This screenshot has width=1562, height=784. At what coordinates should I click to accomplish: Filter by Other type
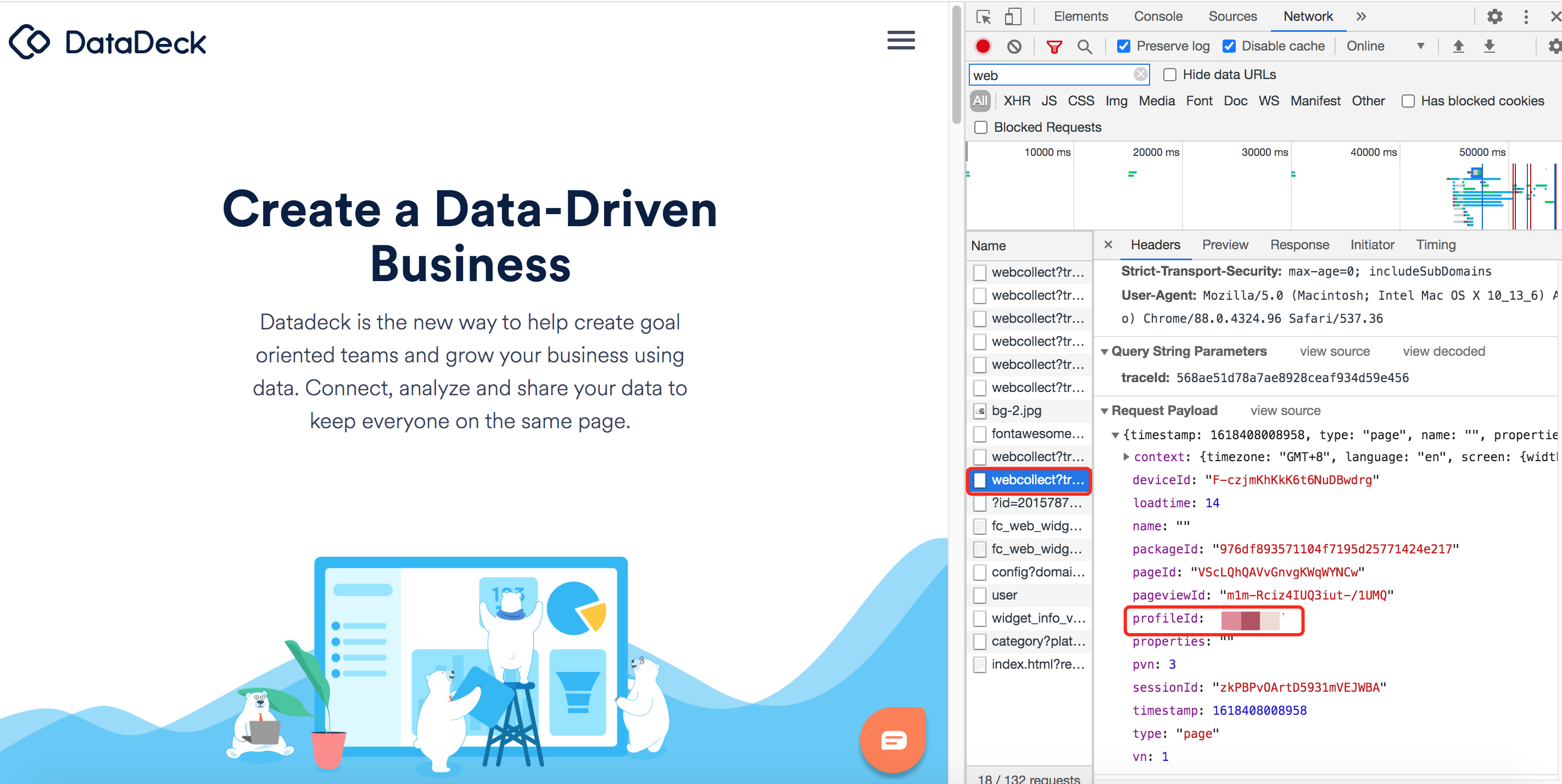pyautogui.click(x=1368, y=100)
